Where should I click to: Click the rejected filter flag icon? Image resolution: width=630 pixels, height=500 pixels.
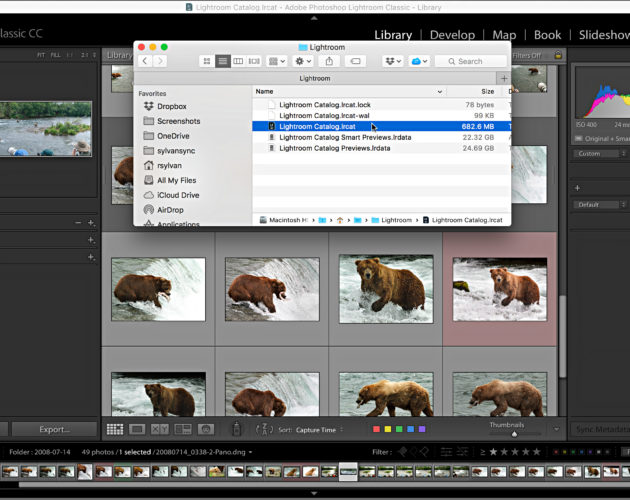pos(424,452)
